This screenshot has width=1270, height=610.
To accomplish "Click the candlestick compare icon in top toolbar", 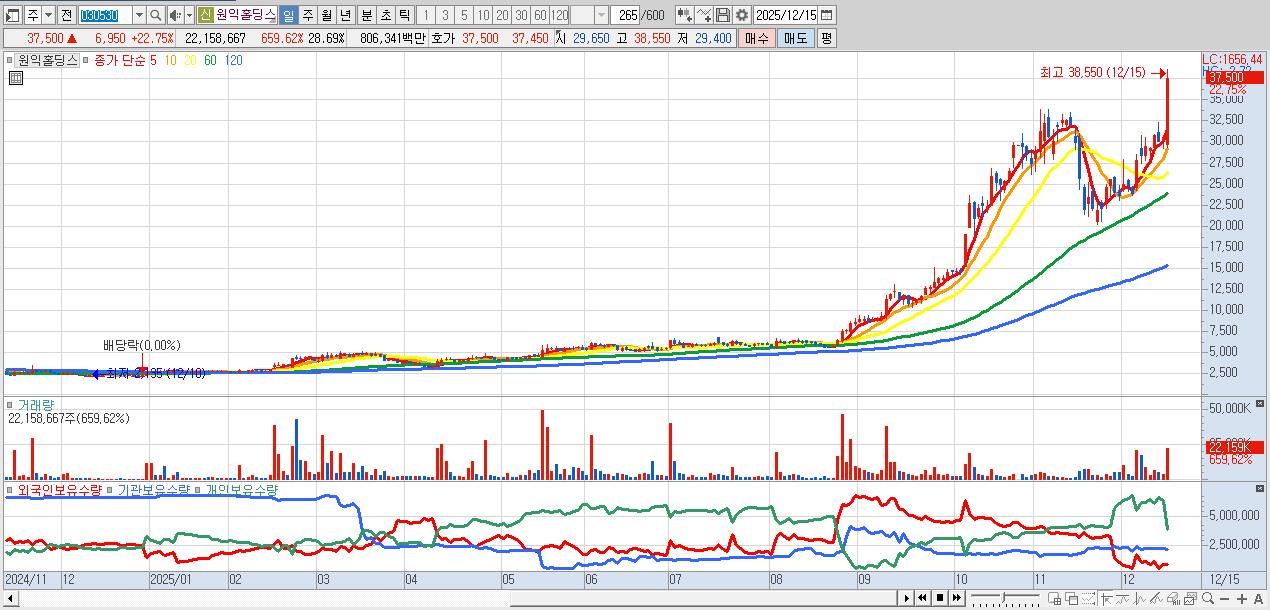I will (x=685, y=15).
